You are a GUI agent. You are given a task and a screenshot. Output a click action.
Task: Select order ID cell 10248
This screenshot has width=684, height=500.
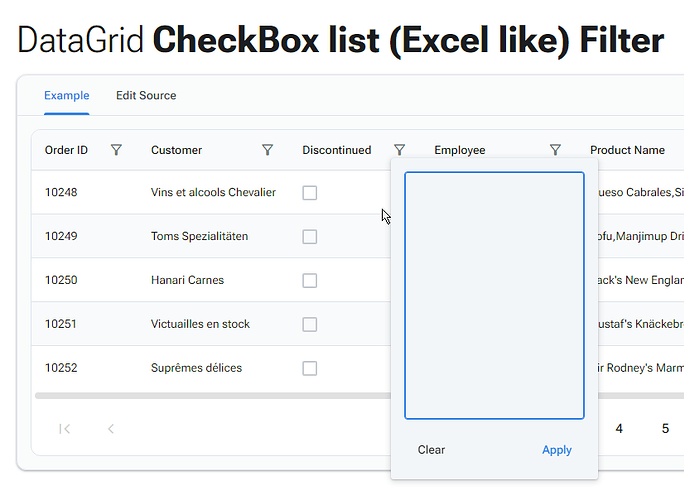(61, 192)
